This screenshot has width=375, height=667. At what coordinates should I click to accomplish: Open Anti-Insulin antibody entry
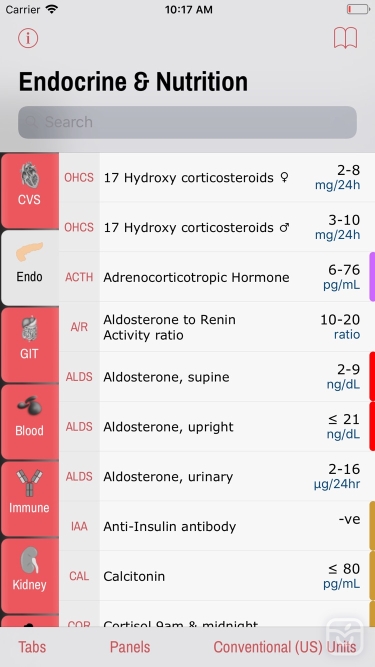pos(217,526)
